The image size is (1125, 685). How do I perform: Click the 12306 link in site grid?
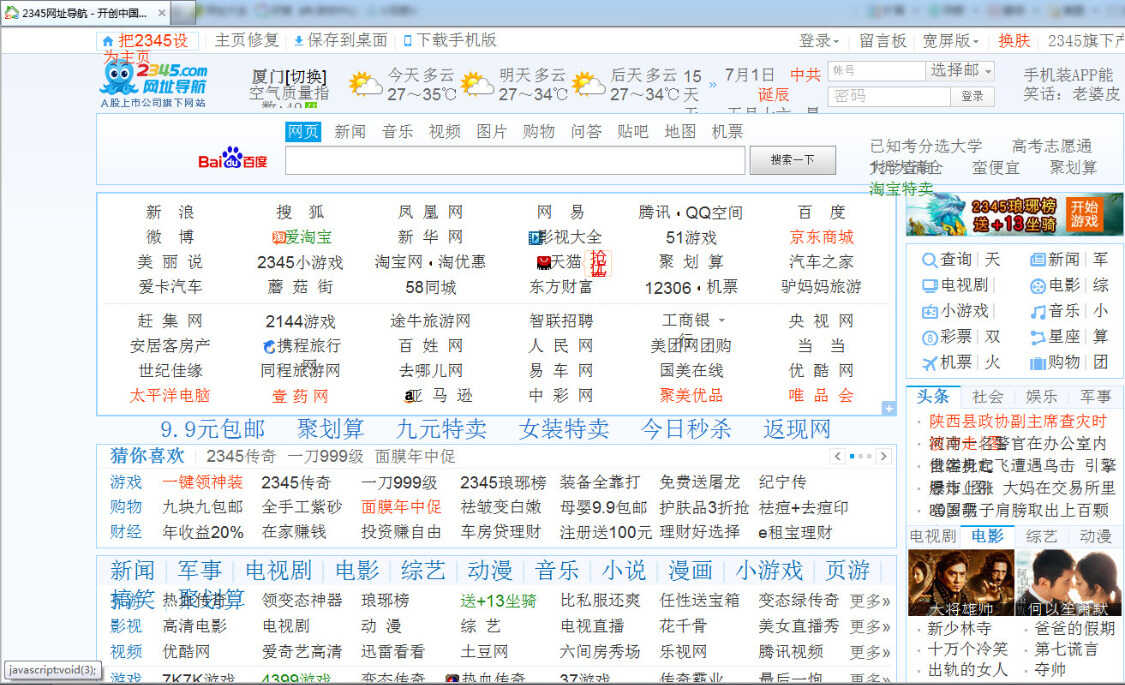coord(668,288)
